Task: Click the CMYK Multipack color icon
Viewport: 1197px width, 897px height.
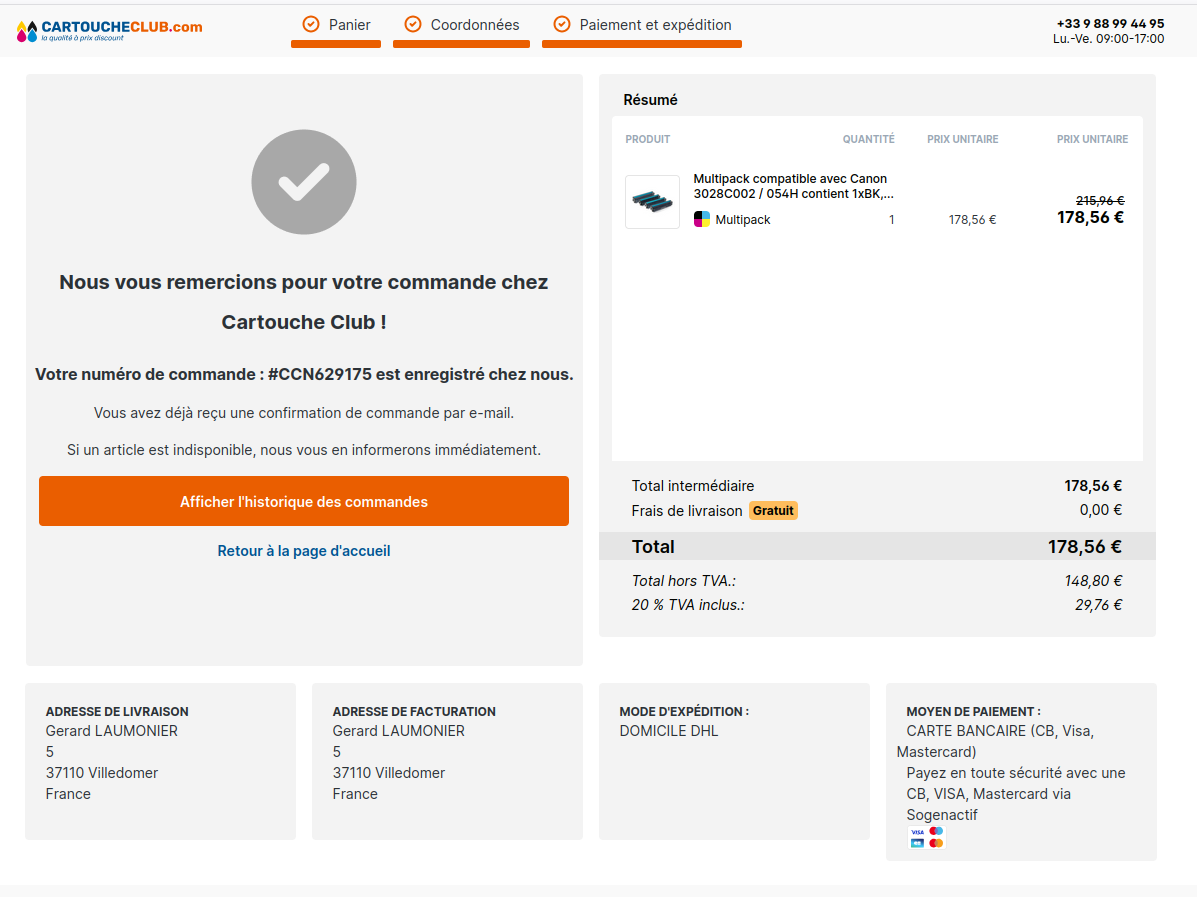Action: (x=702, y=219)
